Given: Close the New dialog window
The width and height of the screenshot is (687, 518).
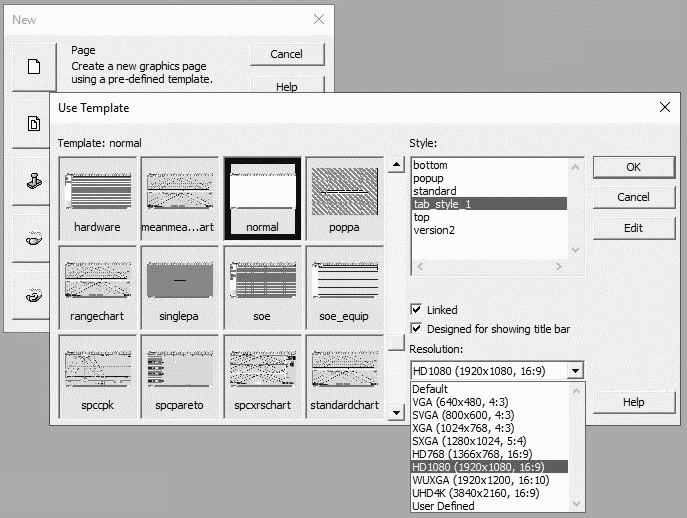Looking at the screenshot, I should point(319,19).
